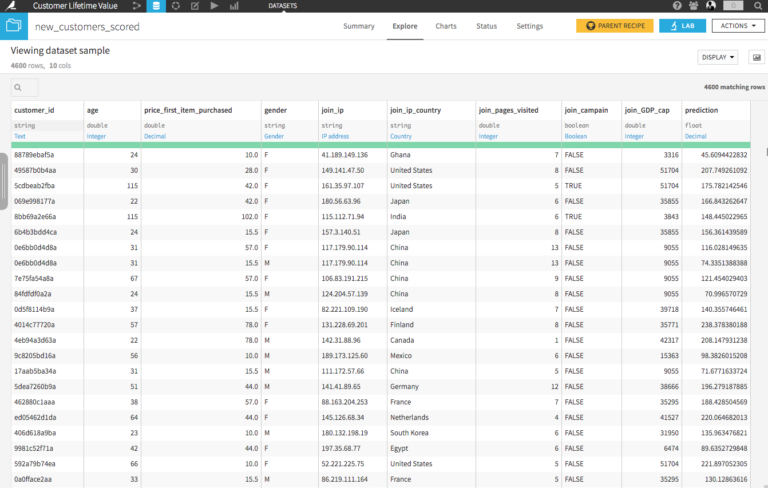The width and height of the screenshot is (768, 488).
Task: Click the Gender meaning link
Action: point(274,136)
